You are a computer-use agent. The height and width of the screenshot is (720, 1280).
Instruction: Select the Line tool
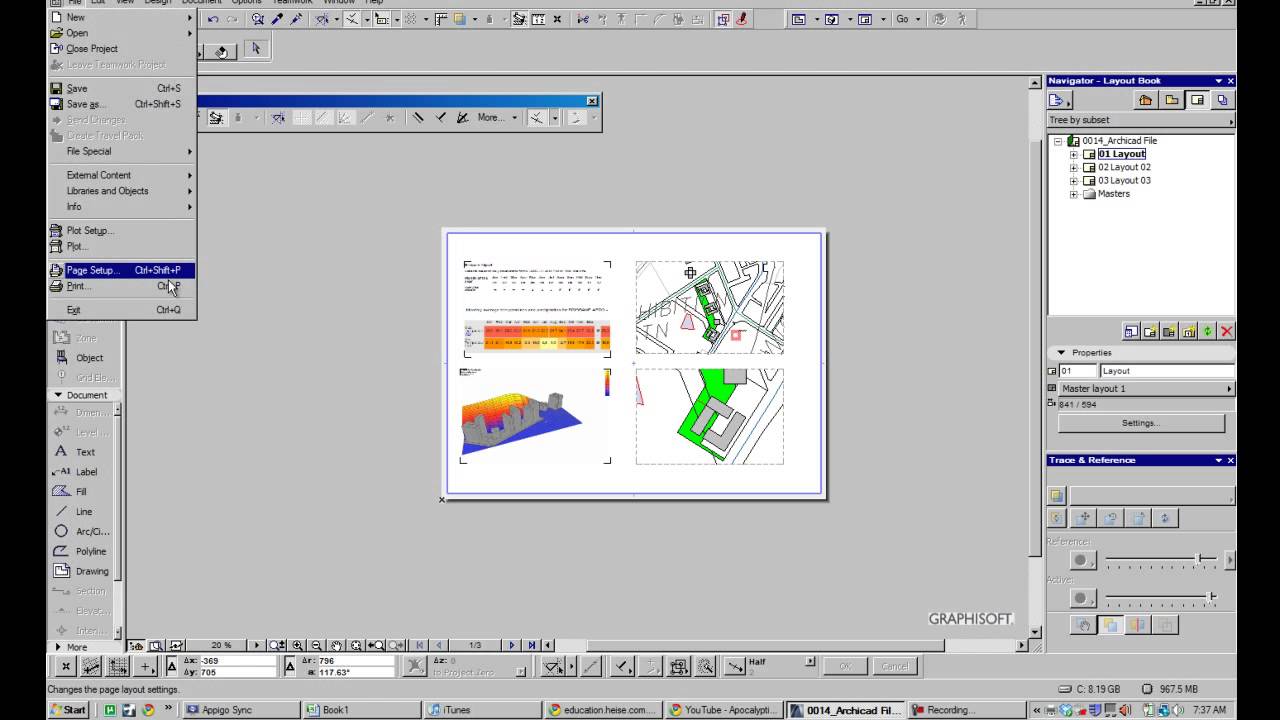84,512
